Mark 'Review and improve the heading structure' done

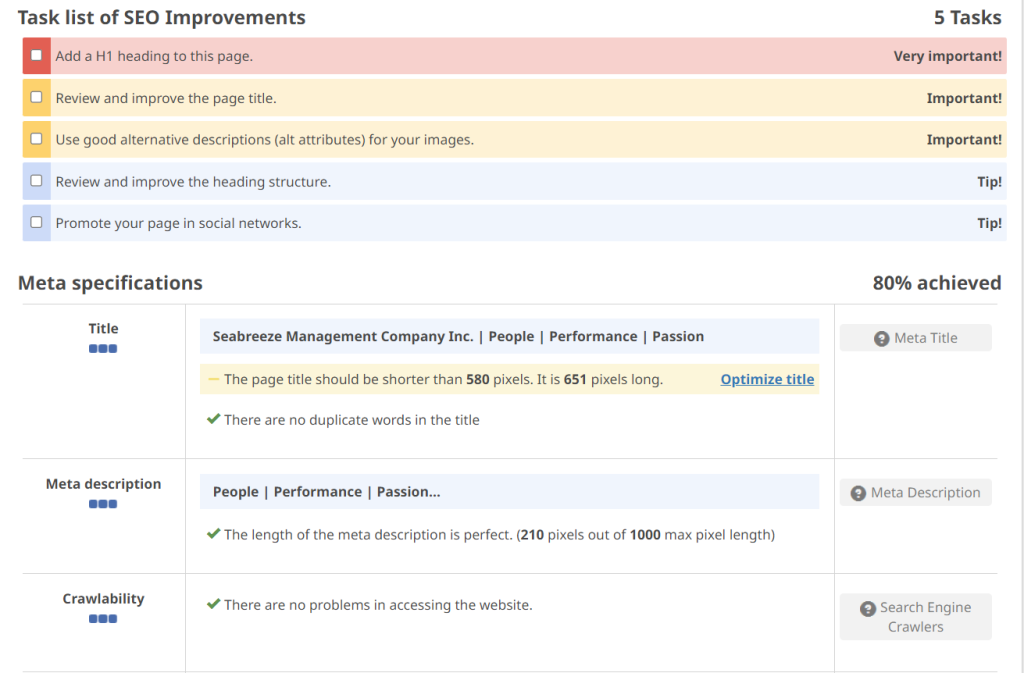point(37,181)
